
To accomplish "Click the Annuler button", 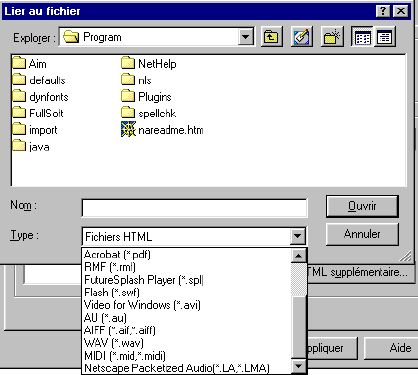I will [362, 234].
